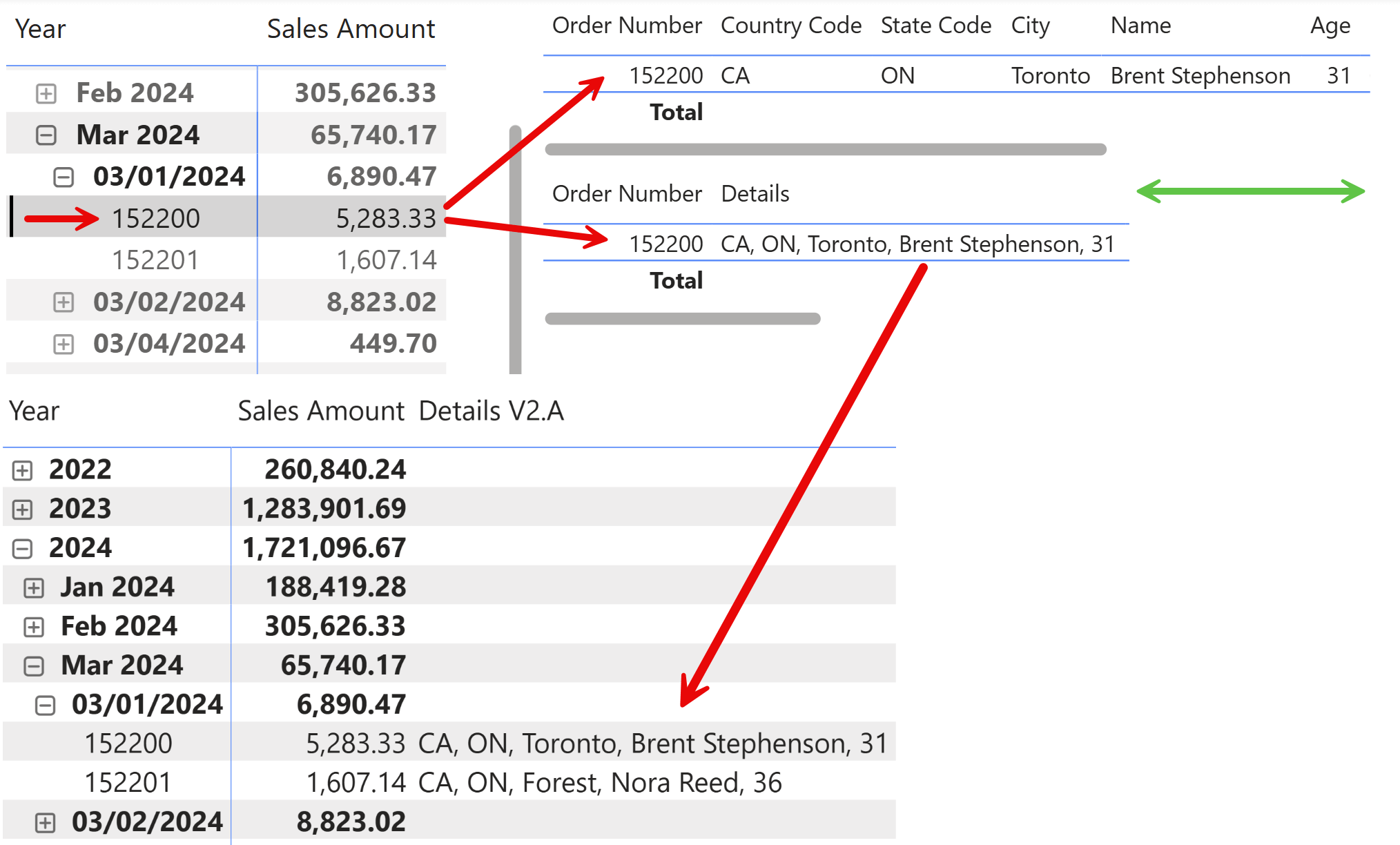
Task: Click the Details V2.A column header
Action: [x=491, y=411]
